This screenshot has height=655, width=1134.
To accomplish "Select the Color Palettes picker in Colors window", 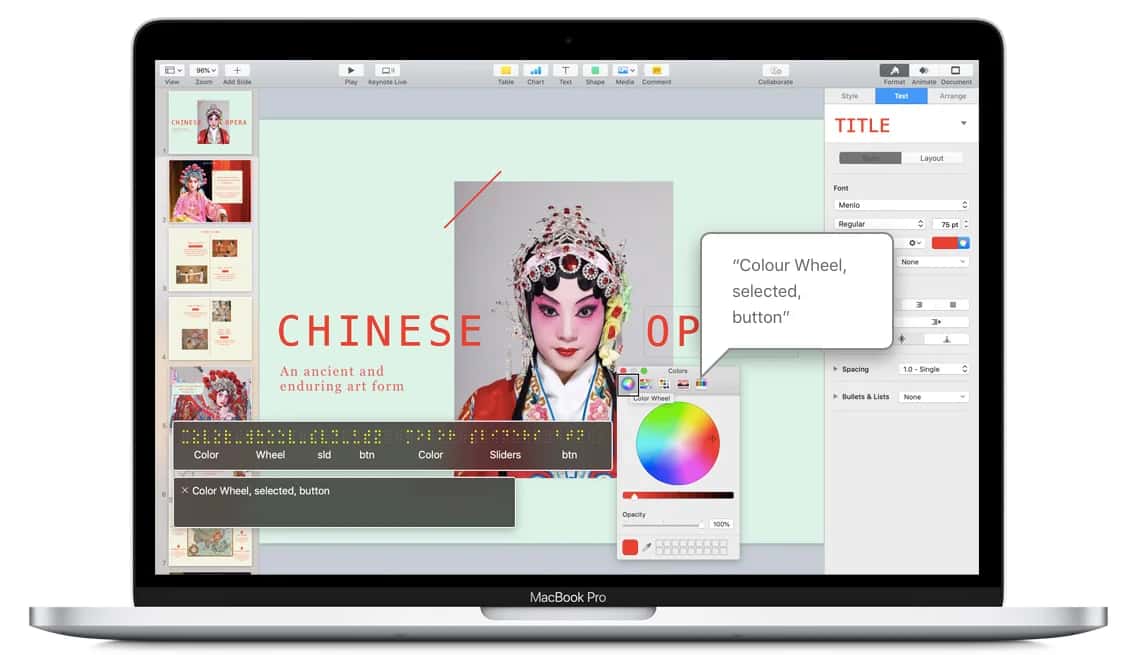I will 664,384.
